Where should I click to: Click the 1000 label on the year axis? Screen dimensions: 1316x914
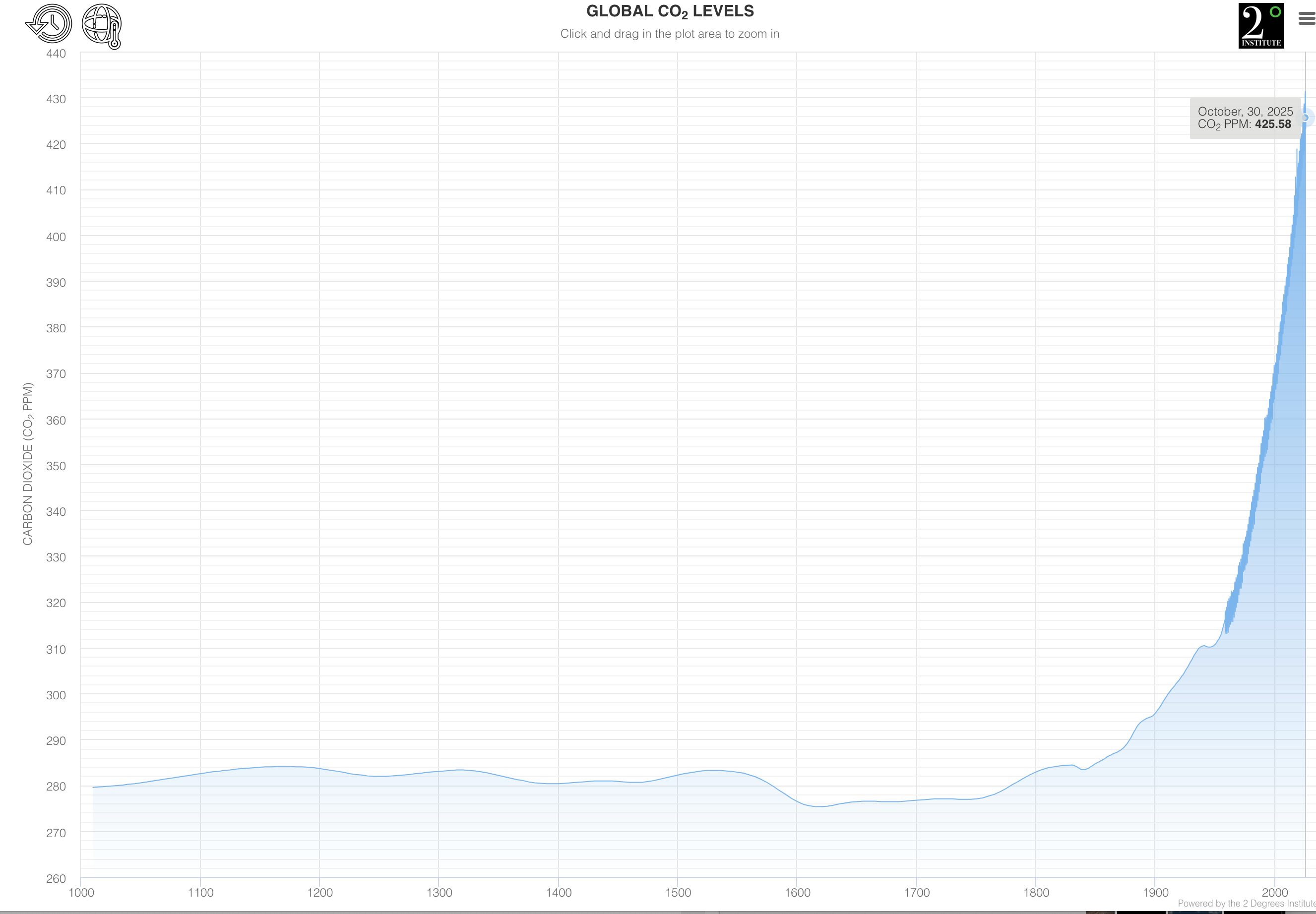pyautogui.click(x=81, y=892)
